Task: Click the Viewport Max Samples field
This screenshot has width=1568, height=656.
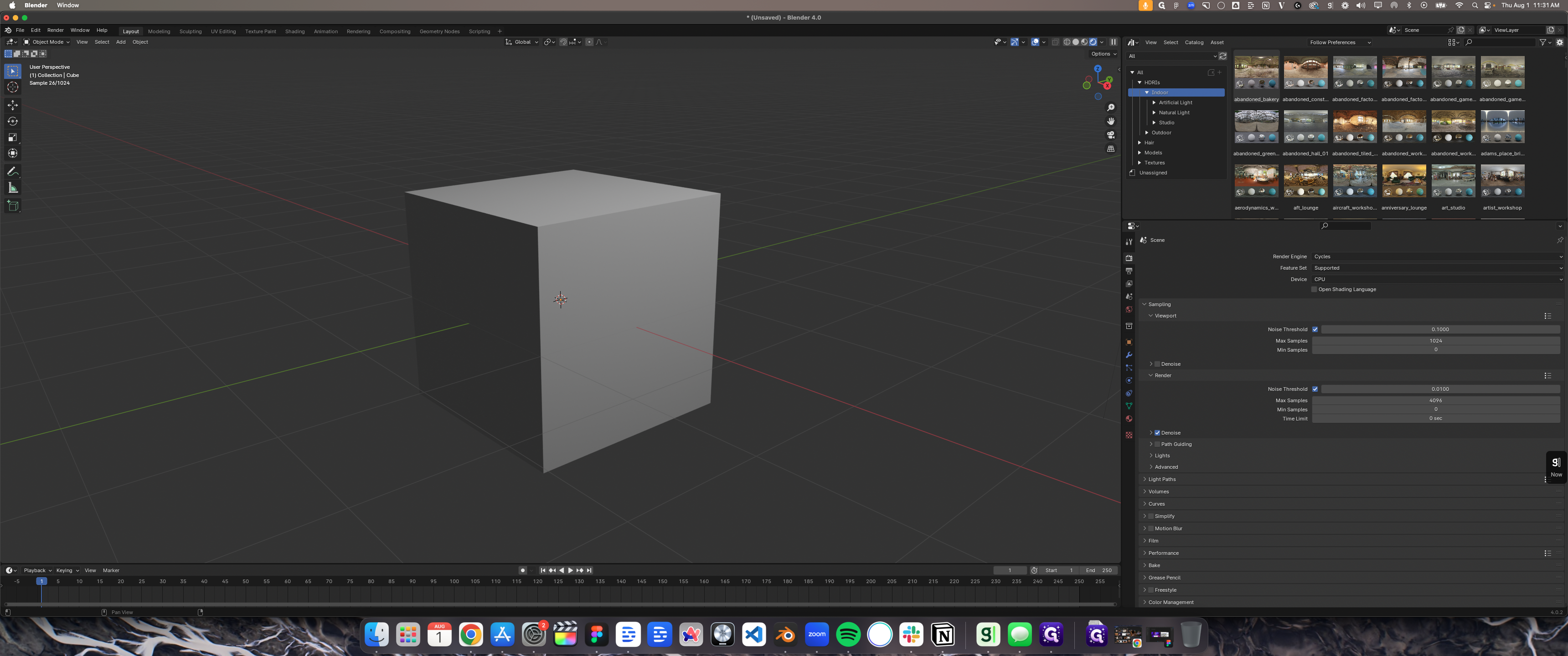Action: (x=1436, y=341)
